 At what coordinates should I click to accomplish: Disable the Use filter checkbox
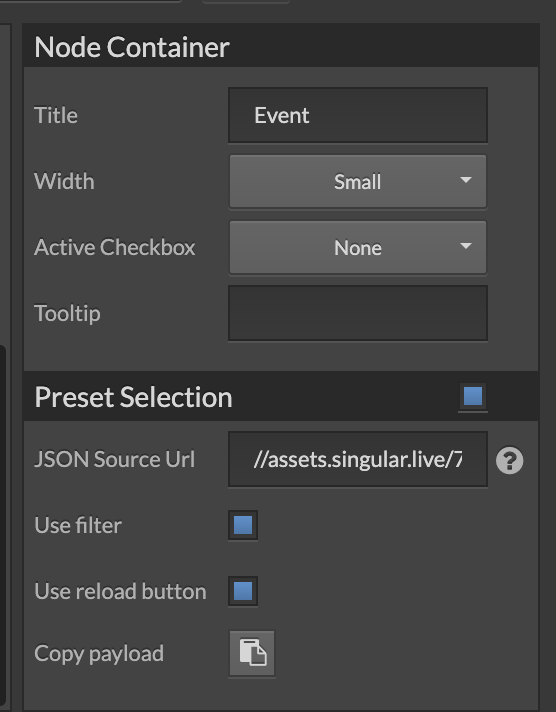[243, 525]
